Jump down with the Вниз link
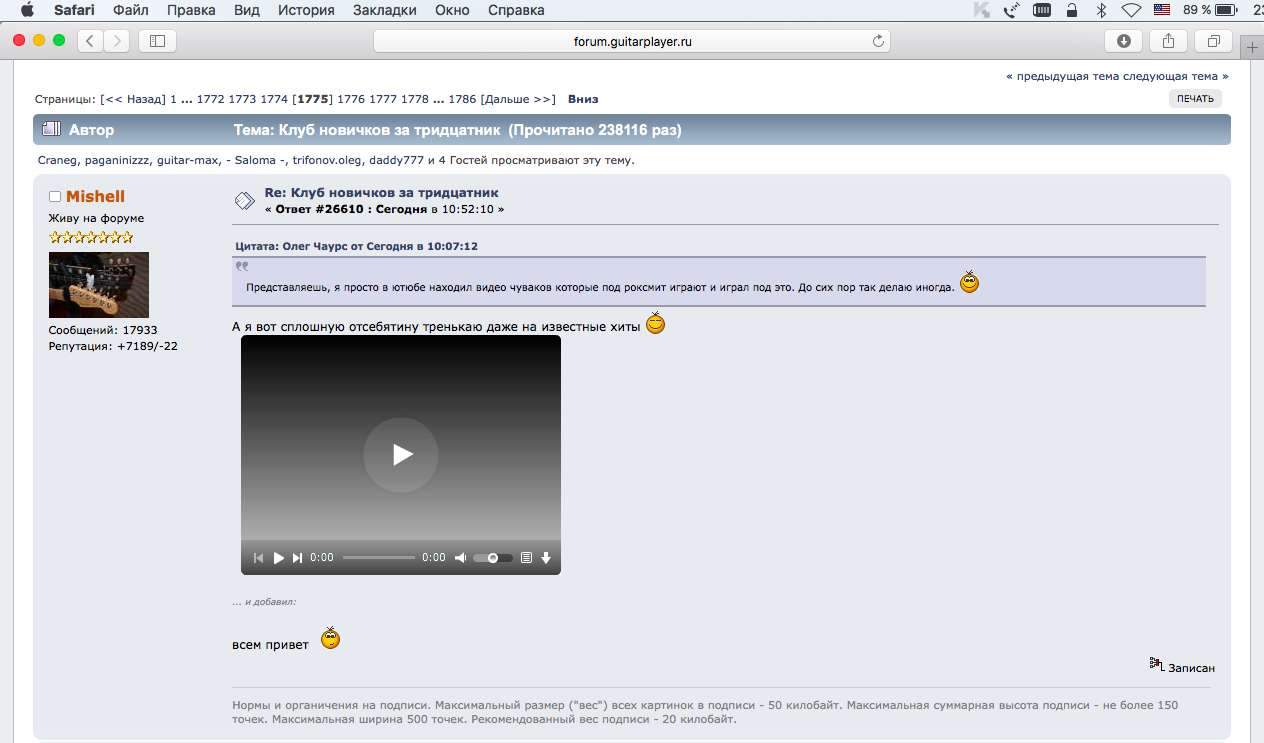 click(x=583, y=99)
